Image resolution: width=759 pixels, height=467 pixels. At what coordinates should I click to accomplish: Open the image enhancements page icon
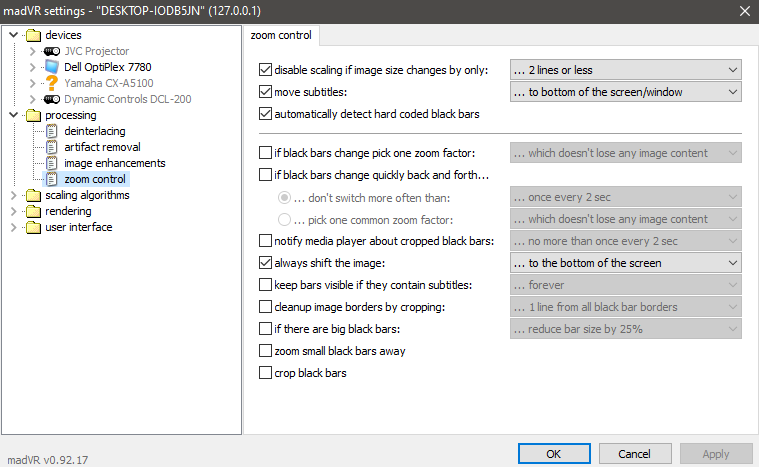click(x=51, y=163)
